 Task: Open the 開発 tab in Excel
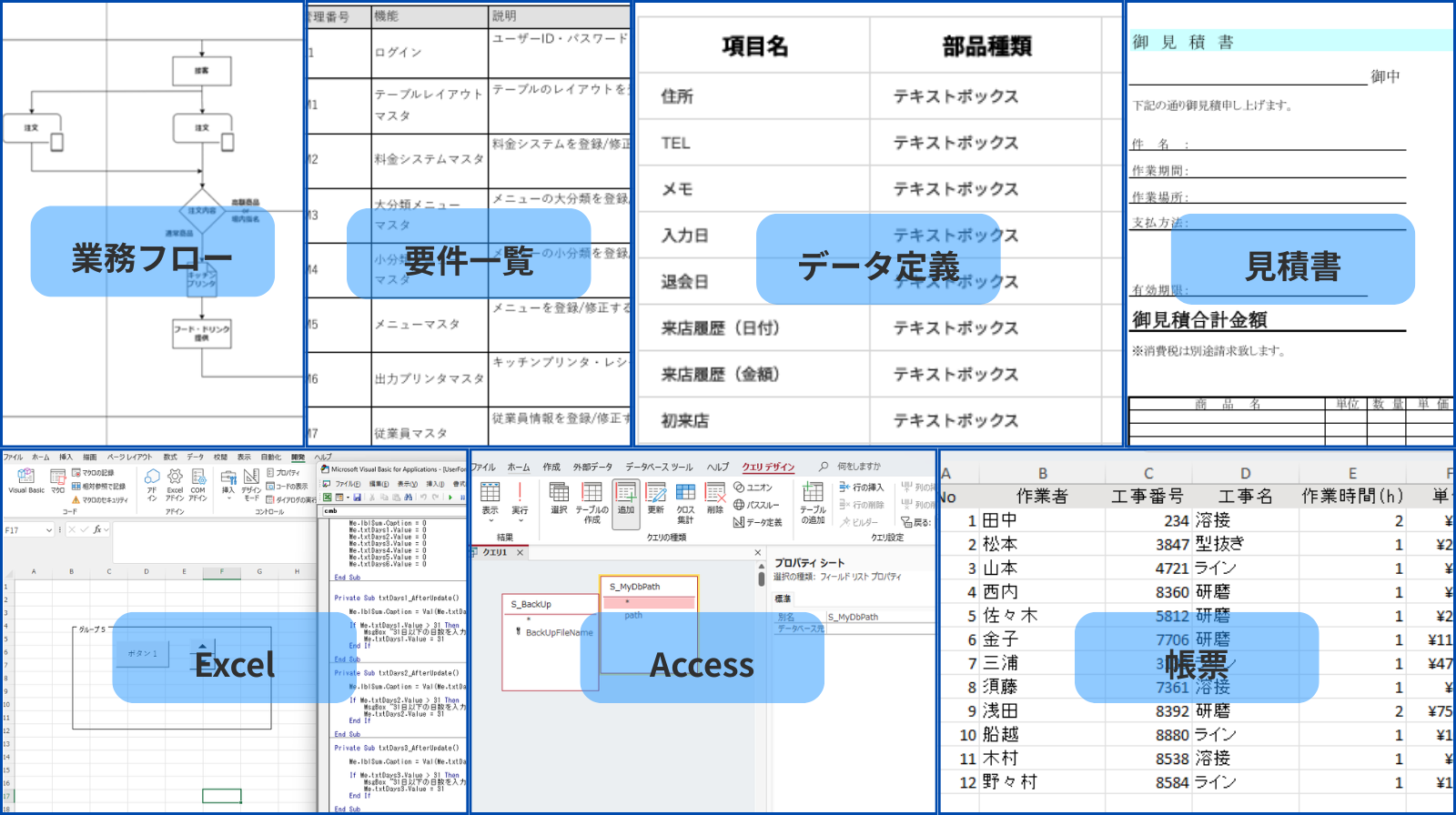pyautogui.click(x=298, y=457)
